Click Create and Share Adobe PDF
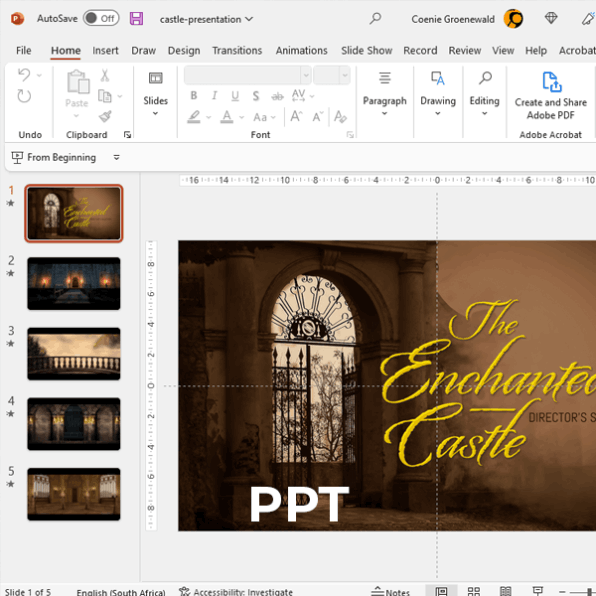 click(551, 96)
